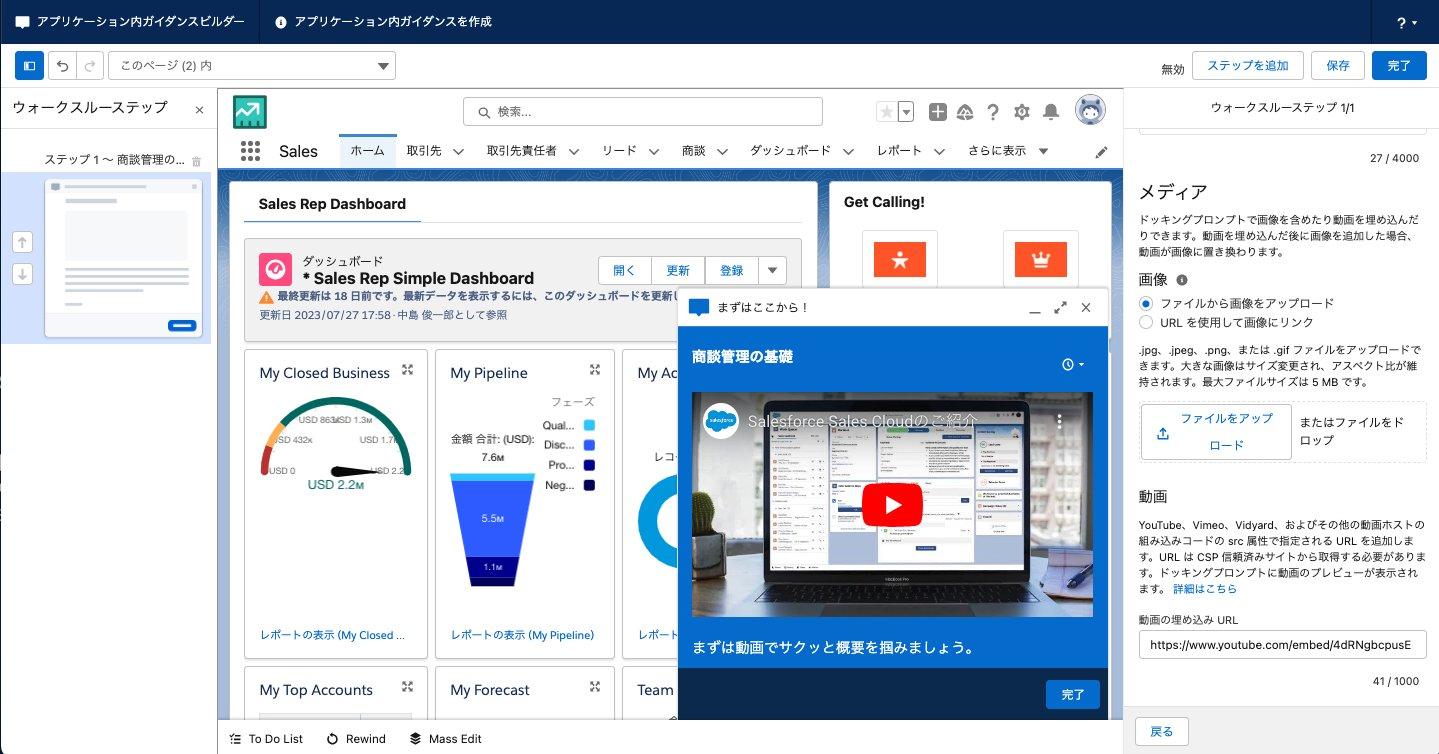Expand the レポート tab chevron
This screenshot has width=1439, height=754.
[939, 151]
